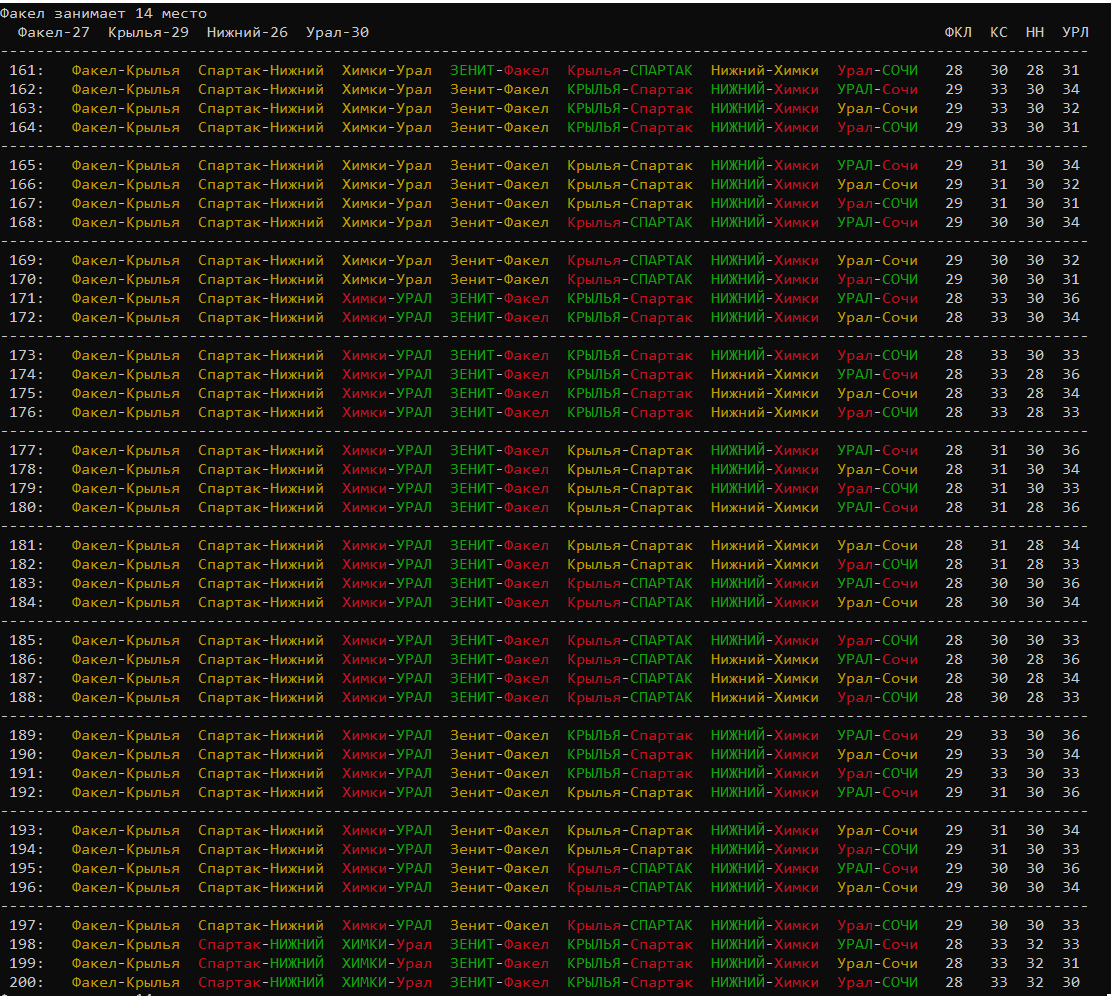Click row number '177:'
Screen dimensions: 1111x996
26,451
